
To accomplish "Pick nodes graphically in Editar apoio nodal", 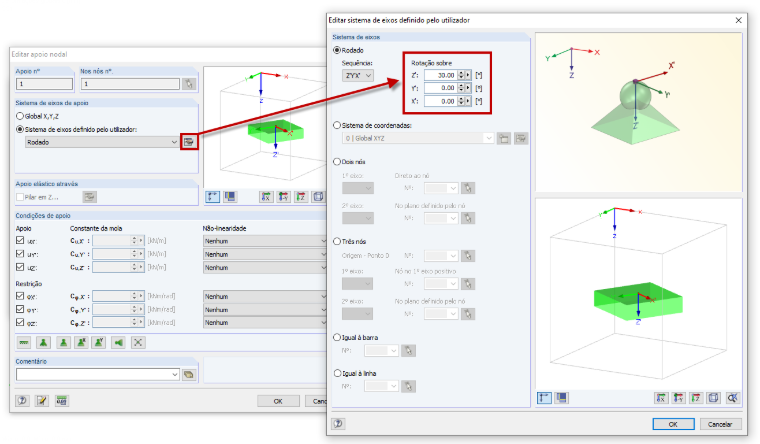I will 189,84.
